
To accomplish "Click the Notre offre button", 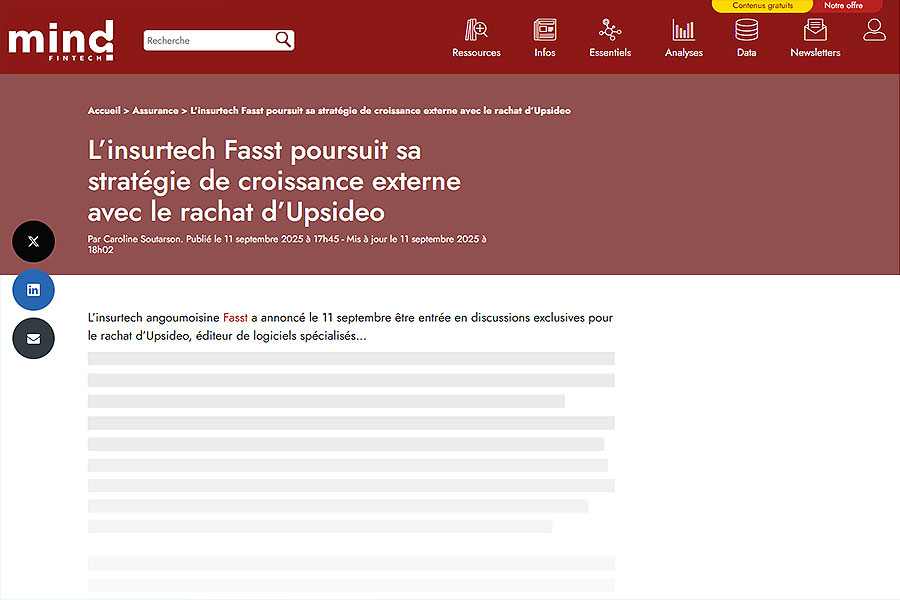I will coord(843,6).
